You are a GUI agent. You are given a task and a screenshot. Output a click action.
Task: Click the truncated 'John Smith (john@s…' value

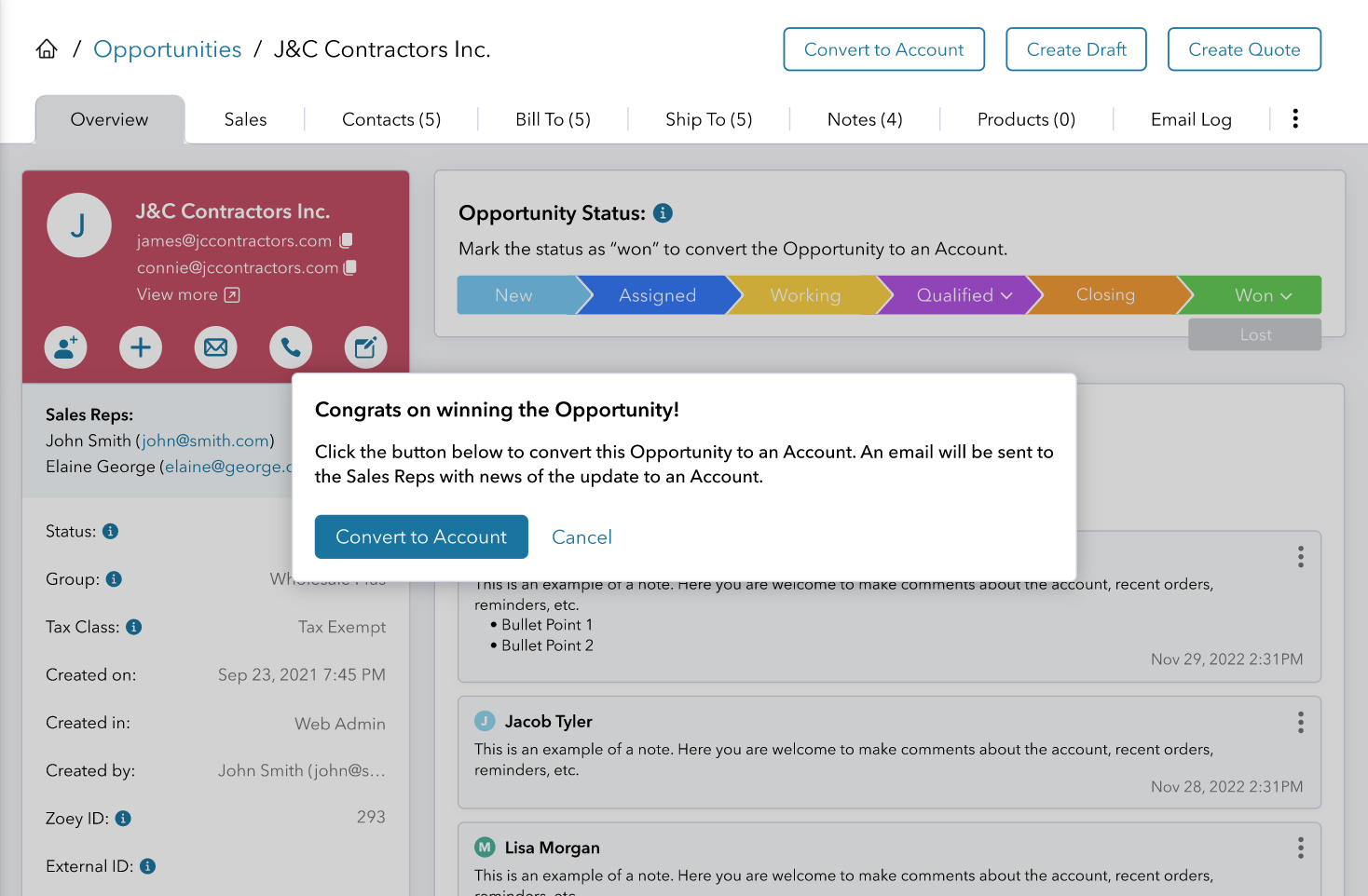point(302,770)
